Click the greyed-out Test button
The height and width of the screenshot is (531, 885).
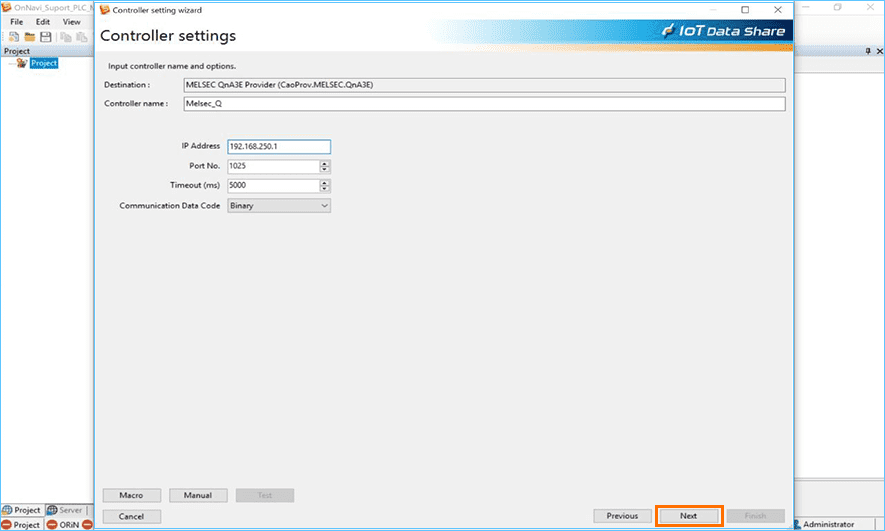(265, 495)
